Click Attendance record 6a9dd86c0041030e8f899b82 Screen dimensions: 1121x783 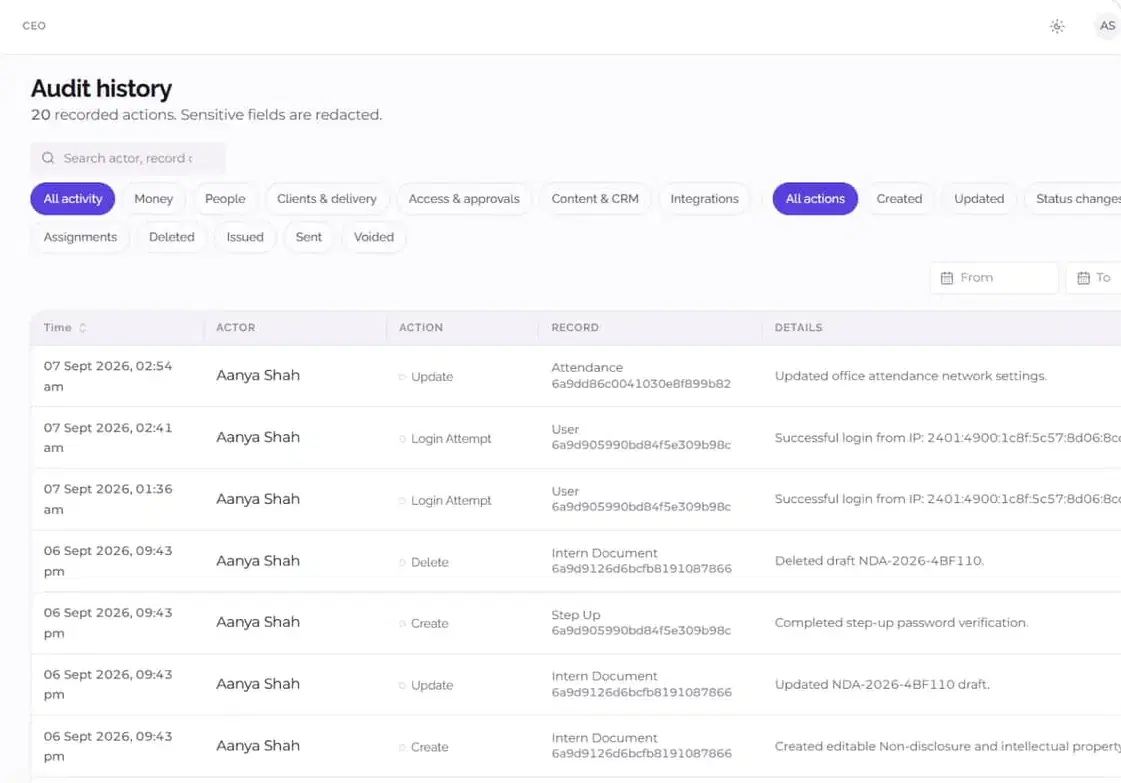click(x=641, y=375)
